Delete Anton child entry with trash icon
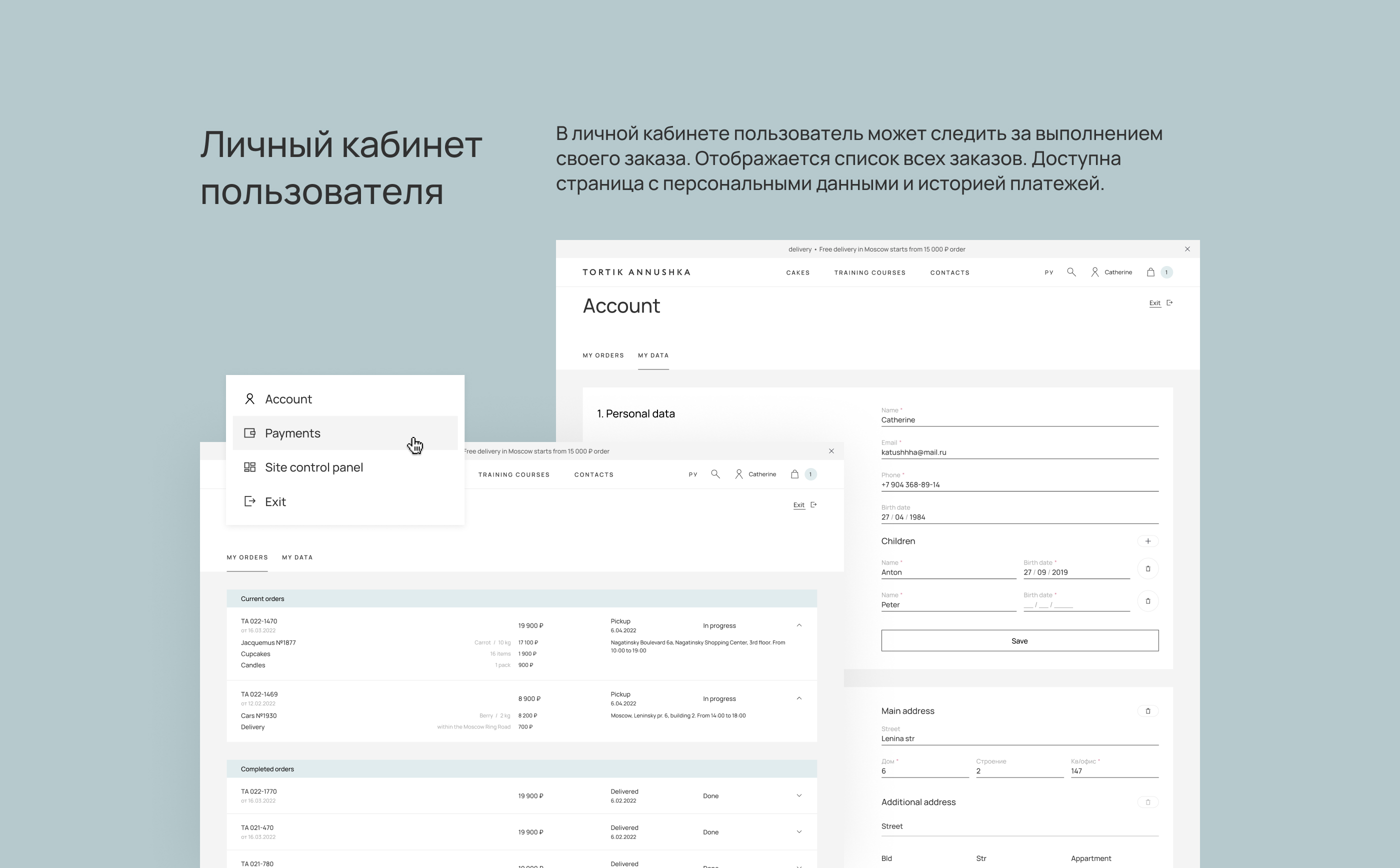 pos(1147,569)
